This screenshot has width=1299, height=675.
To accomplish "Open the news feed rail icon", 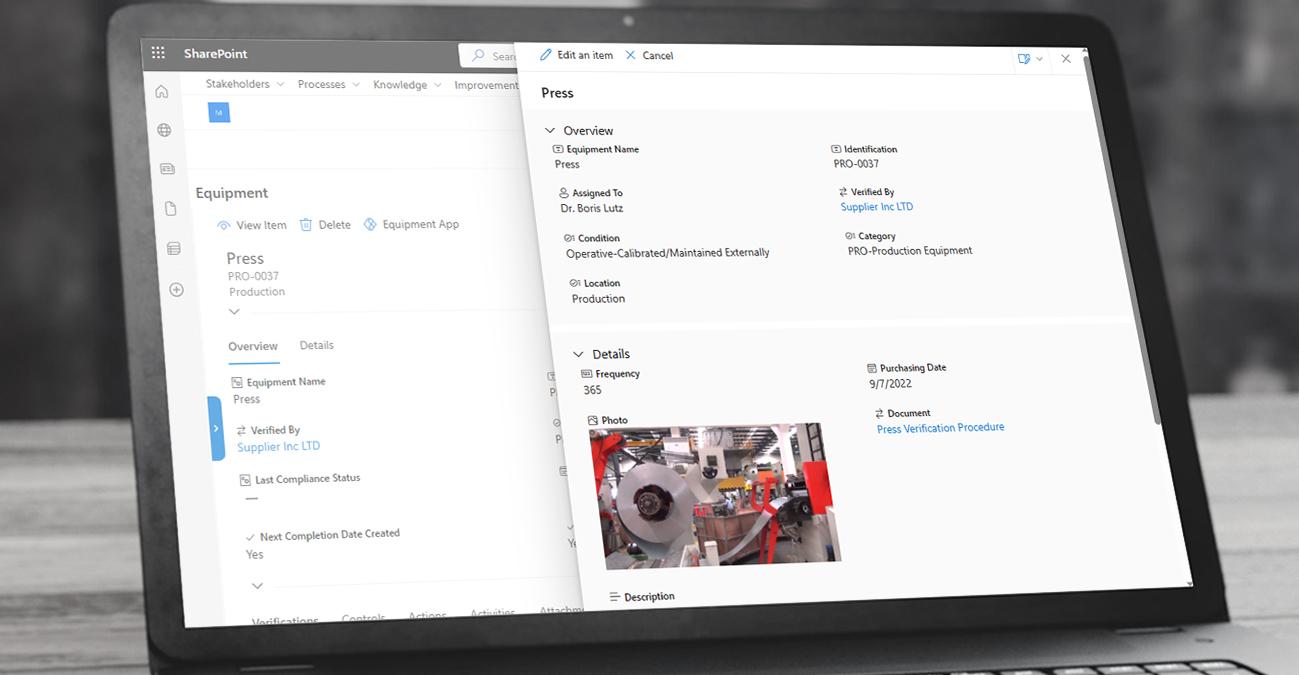I will pos(167,169).
